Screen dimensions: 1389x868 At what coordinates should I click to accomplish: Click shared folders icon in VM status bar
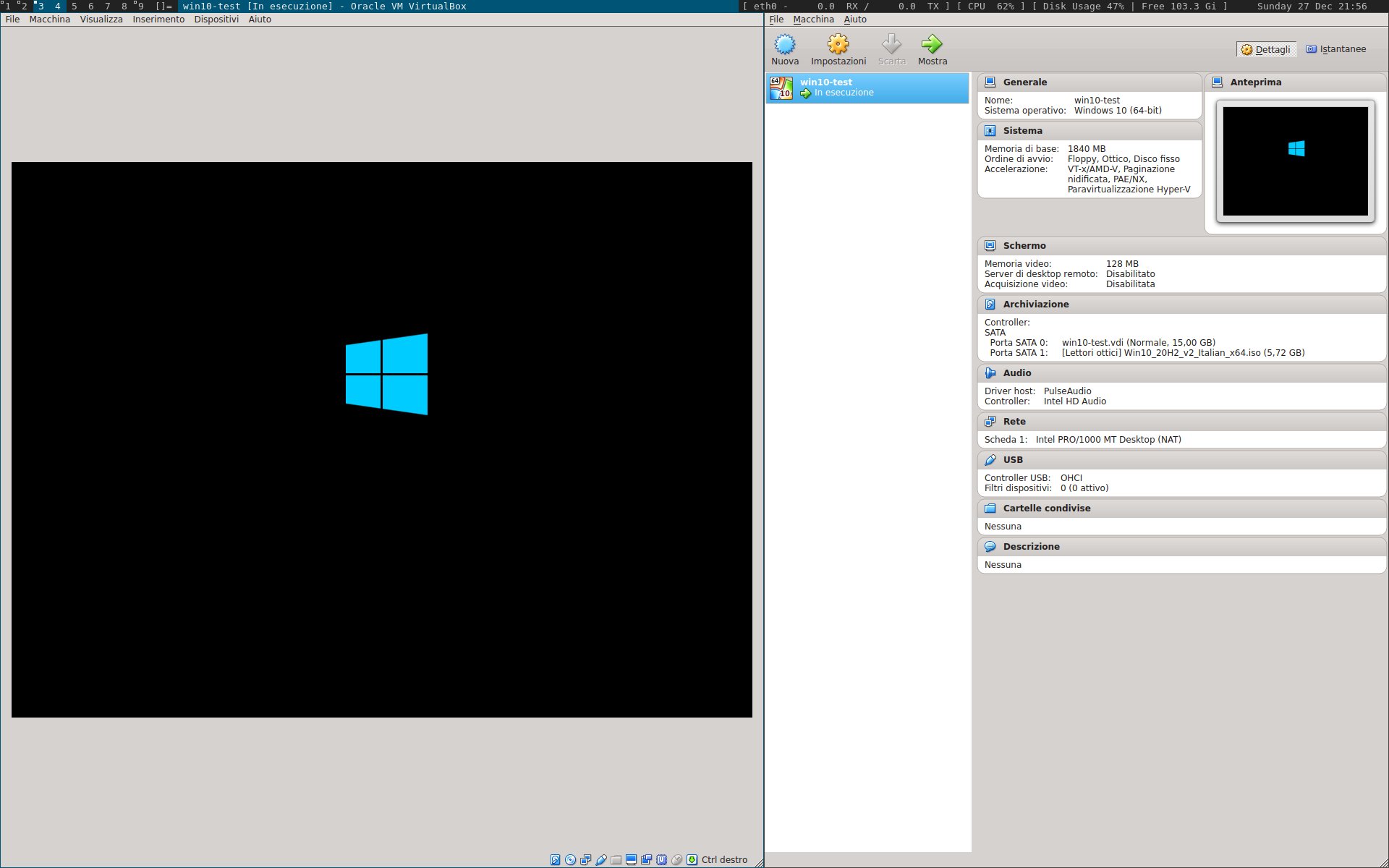(x=616, y=860)
